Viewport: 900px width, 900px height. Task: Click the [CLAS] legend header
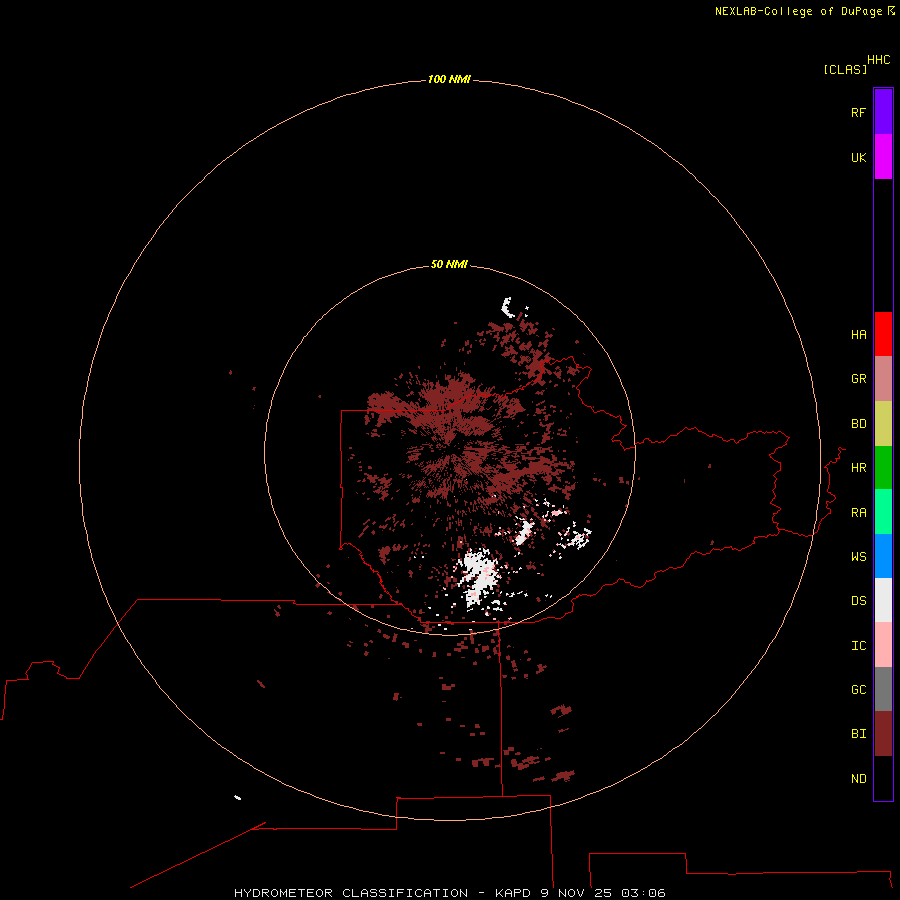[845, 69]
